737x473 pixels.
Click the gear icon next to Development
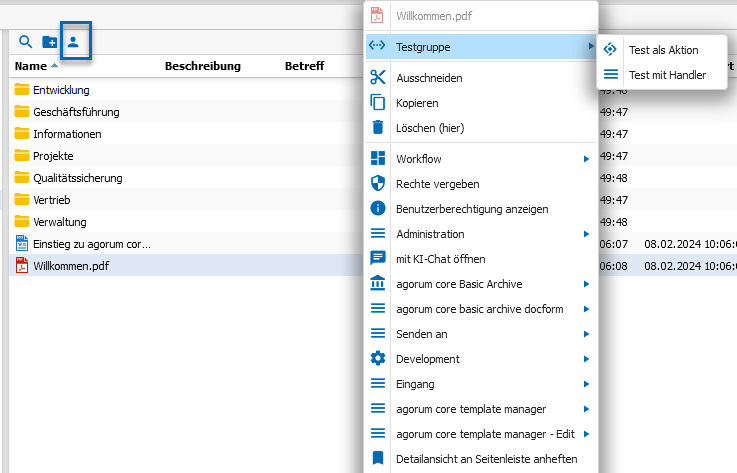click(378, 358)
